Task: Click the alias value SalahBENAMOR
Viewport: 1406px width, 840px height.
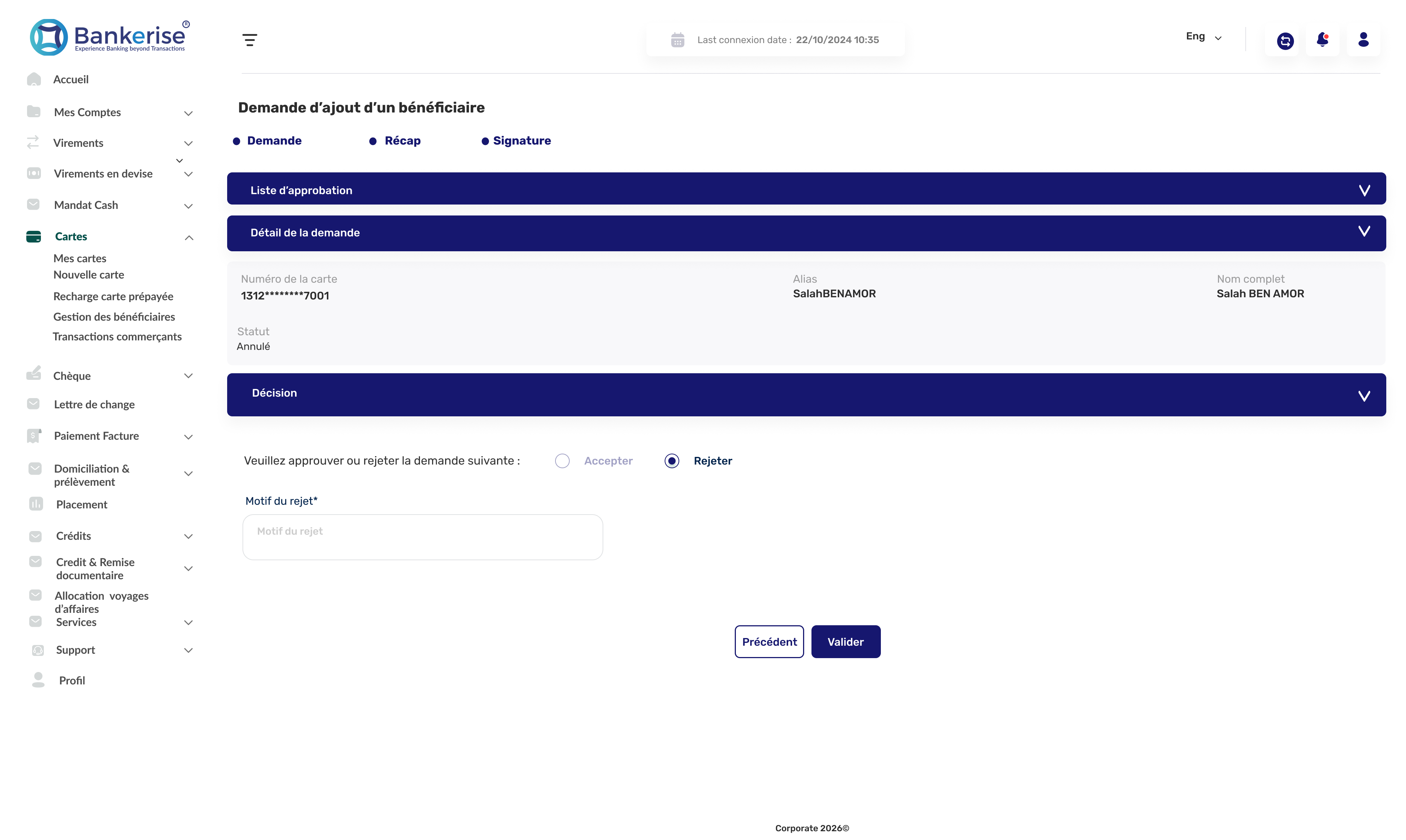Action: (x=834, y=293)
